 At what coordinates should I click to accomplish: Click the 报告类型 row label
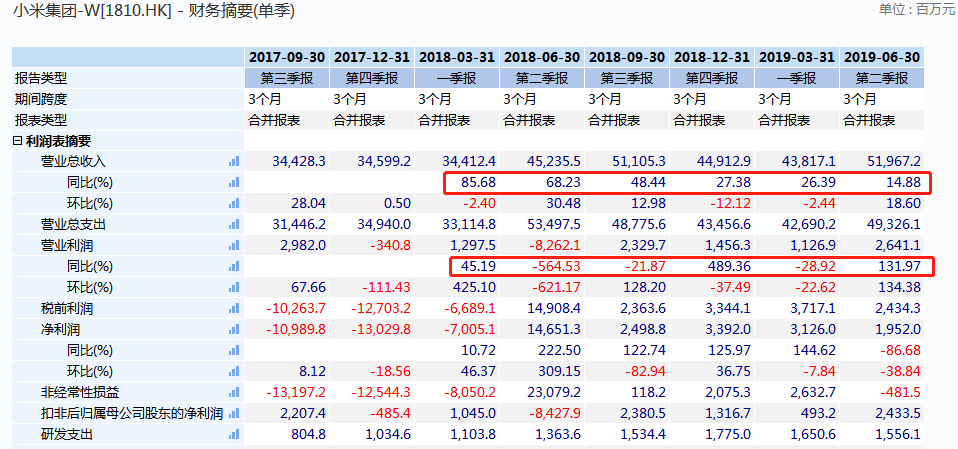click(x=41, y=78)
